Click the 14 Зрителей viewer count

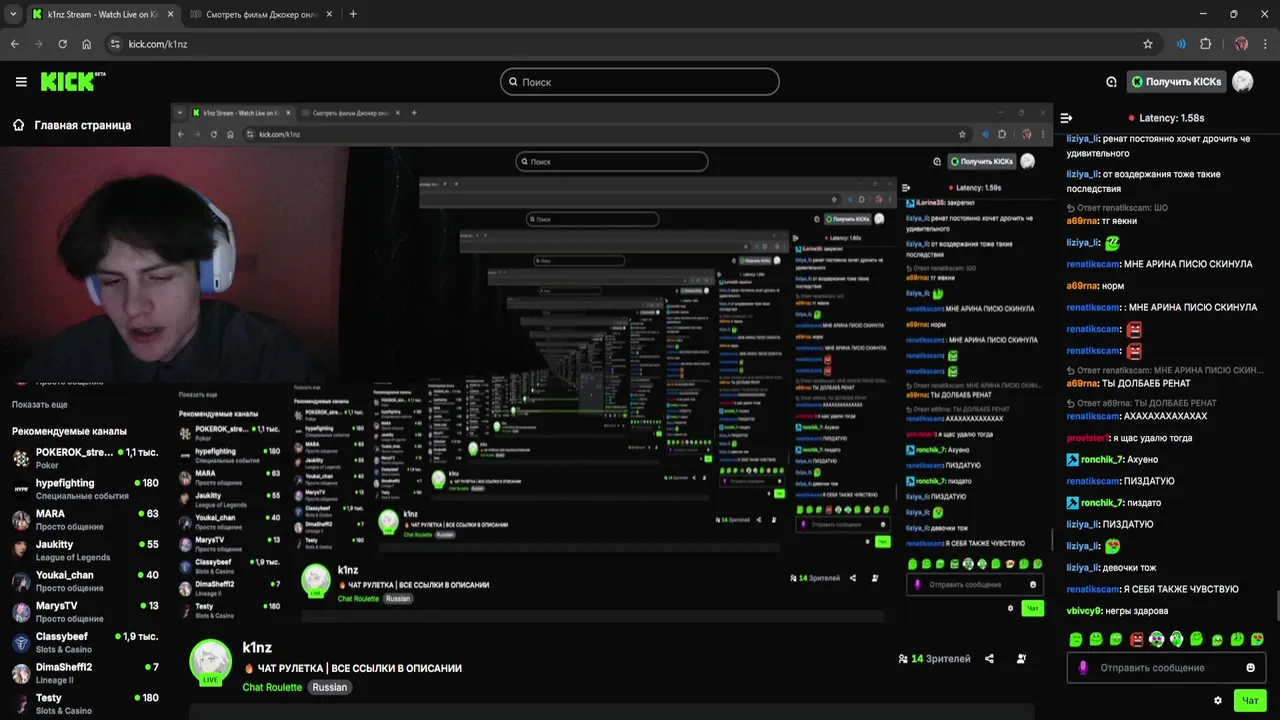click(935, 659)
